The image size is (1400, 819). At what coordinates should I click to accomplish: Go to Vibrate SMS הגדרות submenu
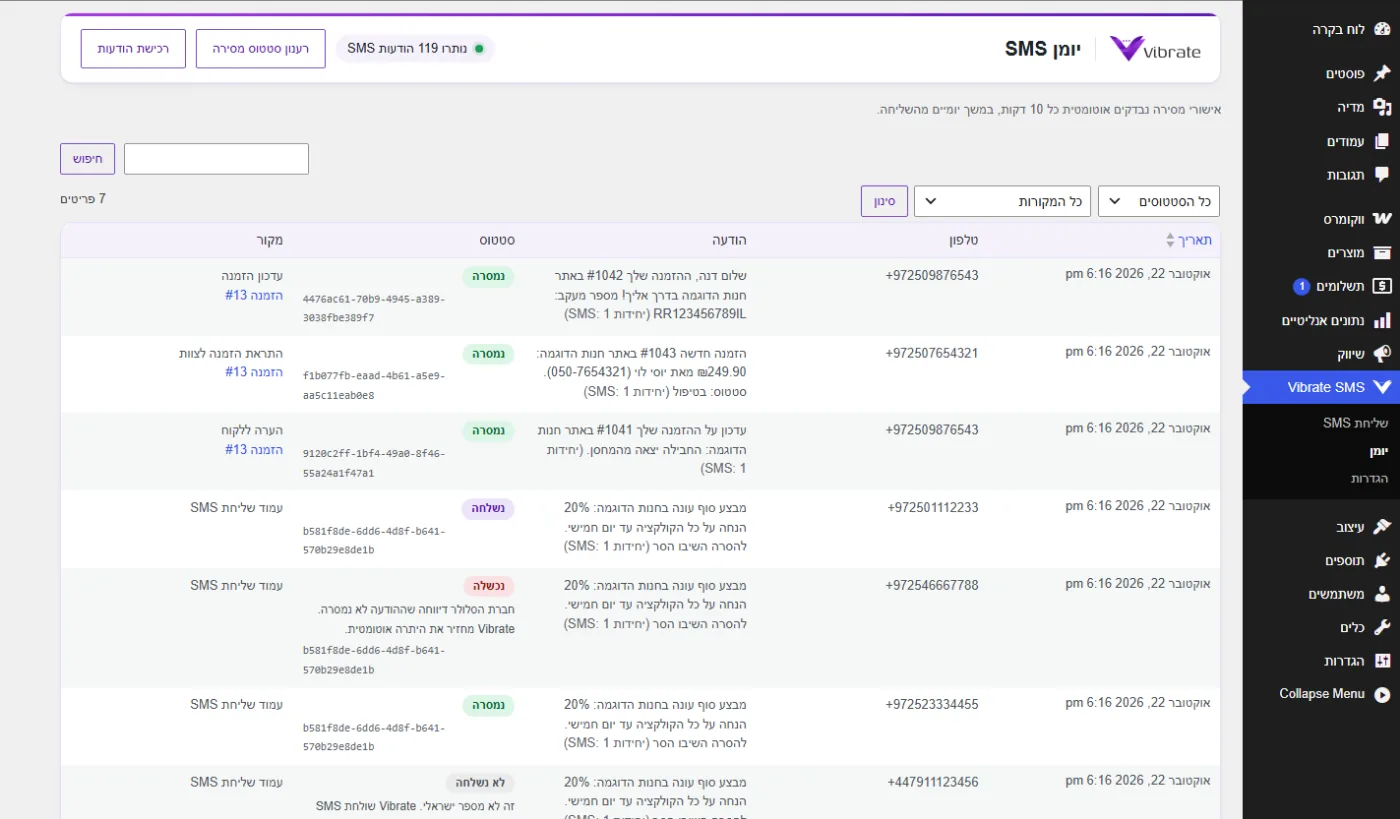[1367, 479]
